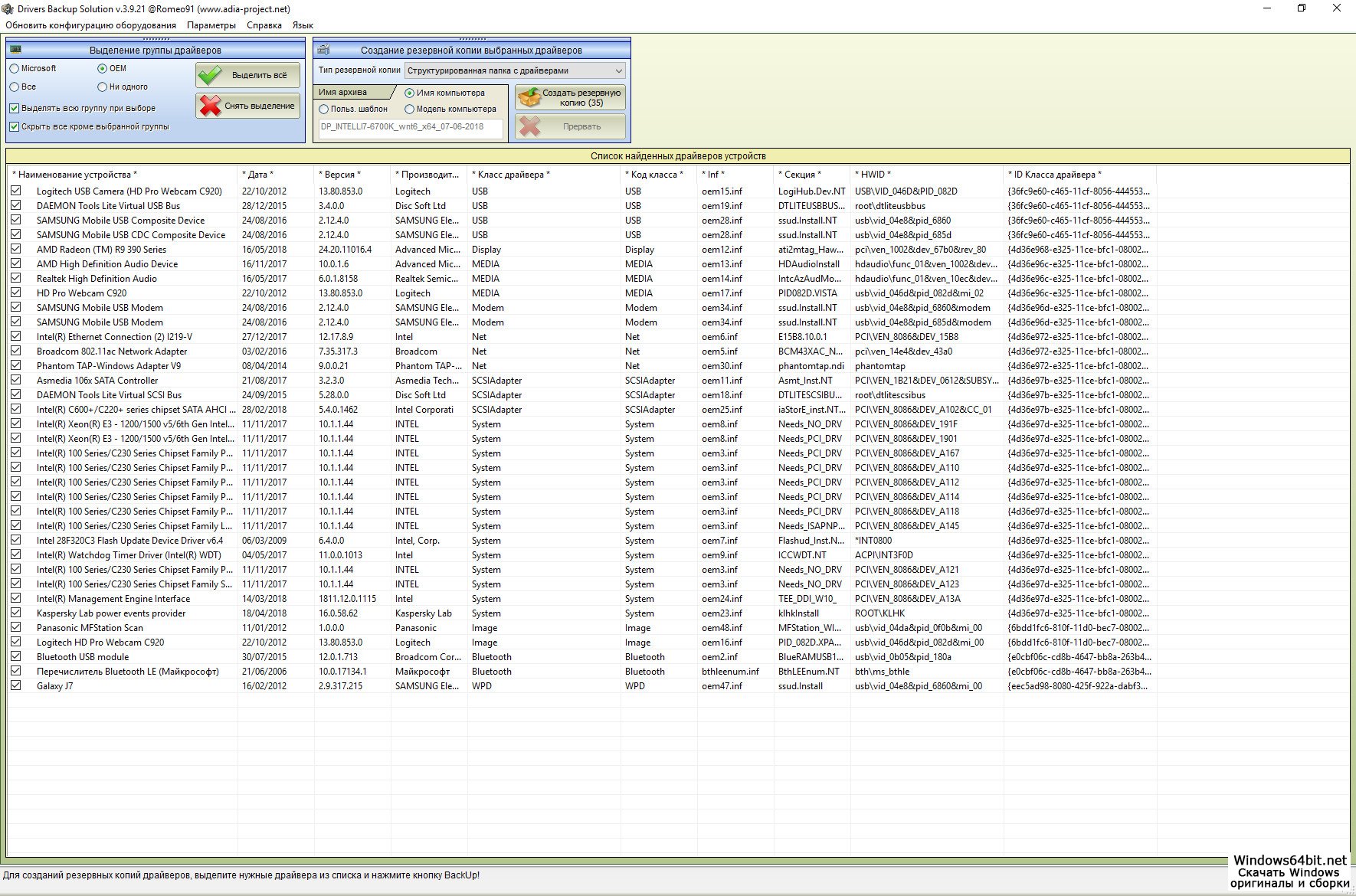The width and height of the screenshot is (1356, 896).
Task: Select the Microsoft radio button
Action: pos(15,68)
